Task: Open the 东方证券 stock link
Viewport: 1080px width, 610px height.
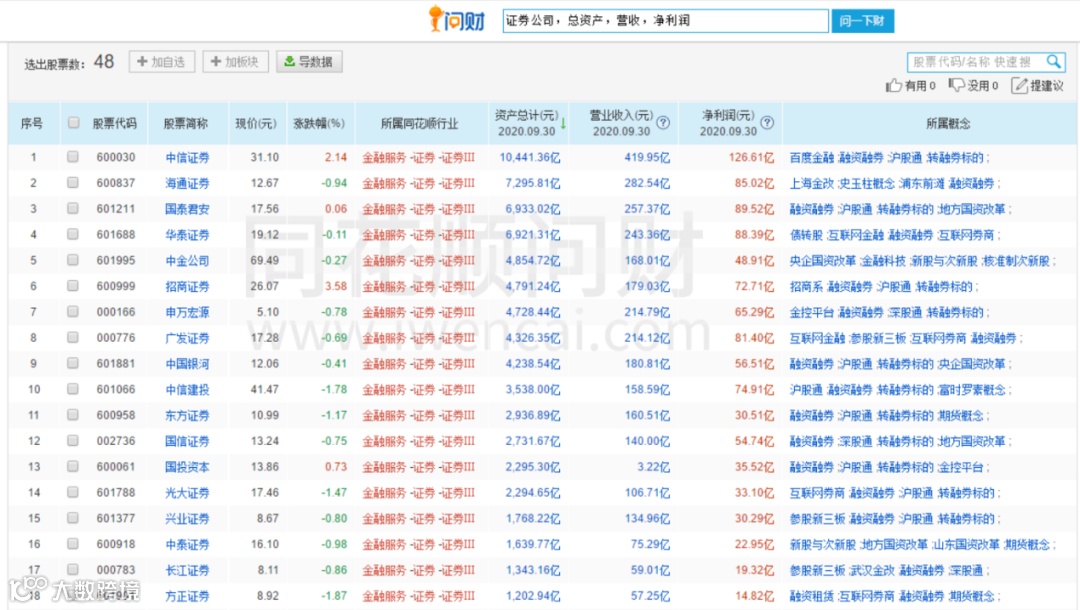Action: click(187, 416)
